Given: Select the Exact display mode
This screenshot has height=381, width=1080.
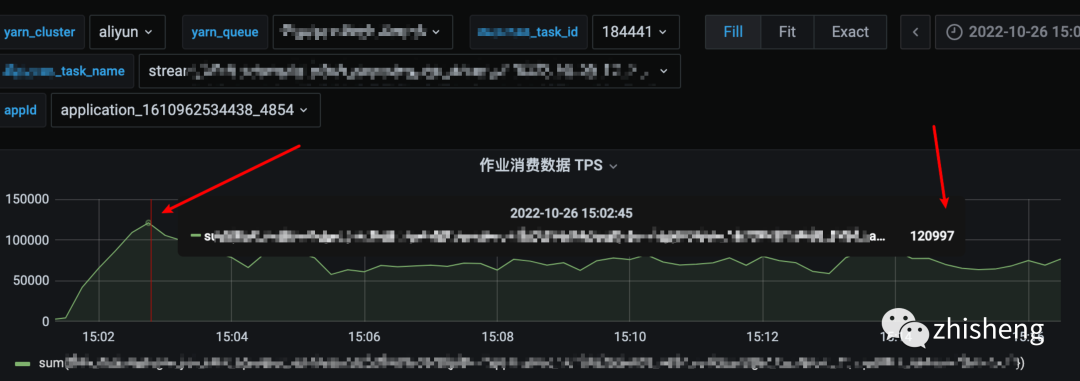Looking at the screenshot, I should (x=850, y=32).
